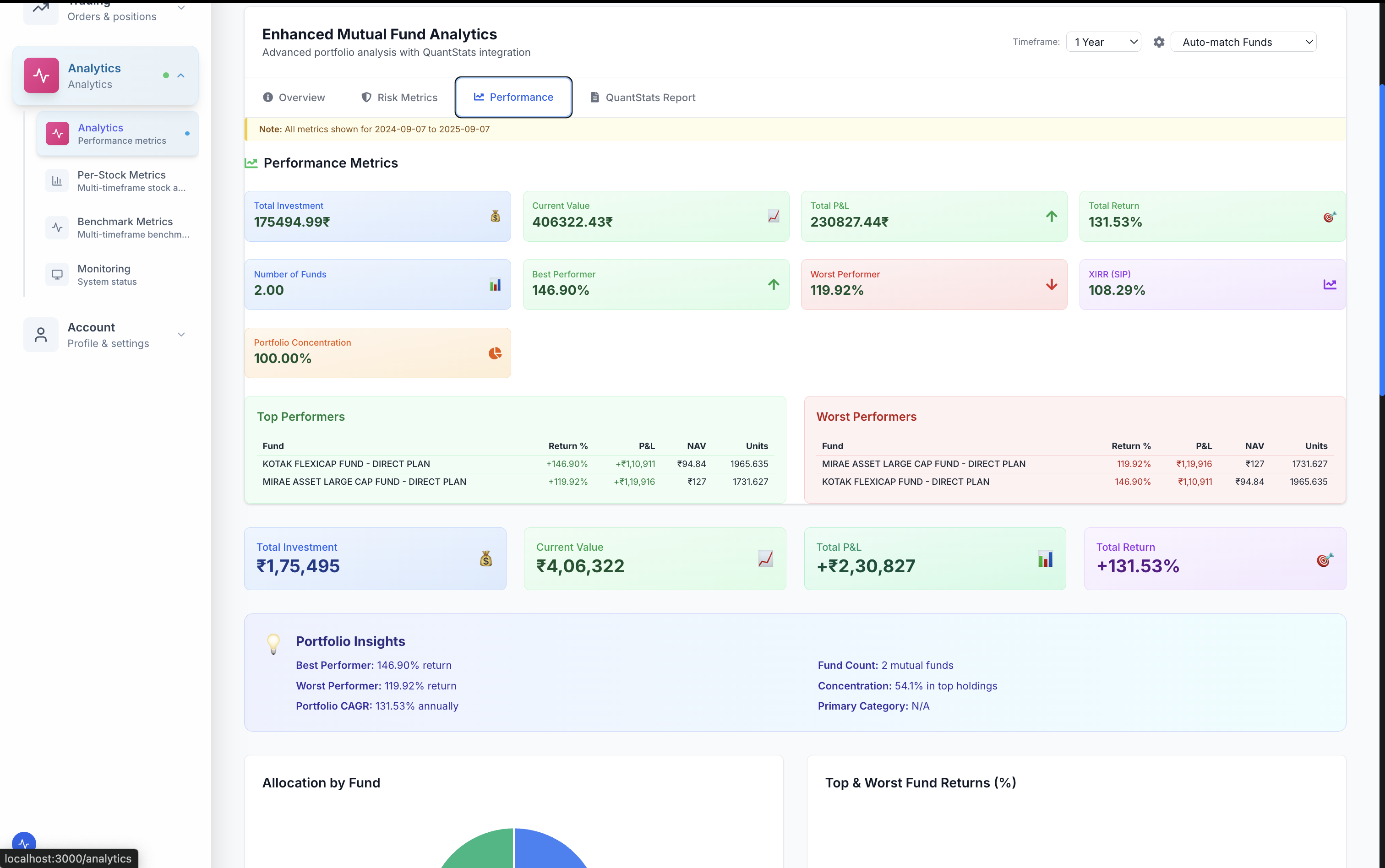Open settings via the gear icon near Timeframe
This screenshot has width=1385, height=868.
(1158, 41)
